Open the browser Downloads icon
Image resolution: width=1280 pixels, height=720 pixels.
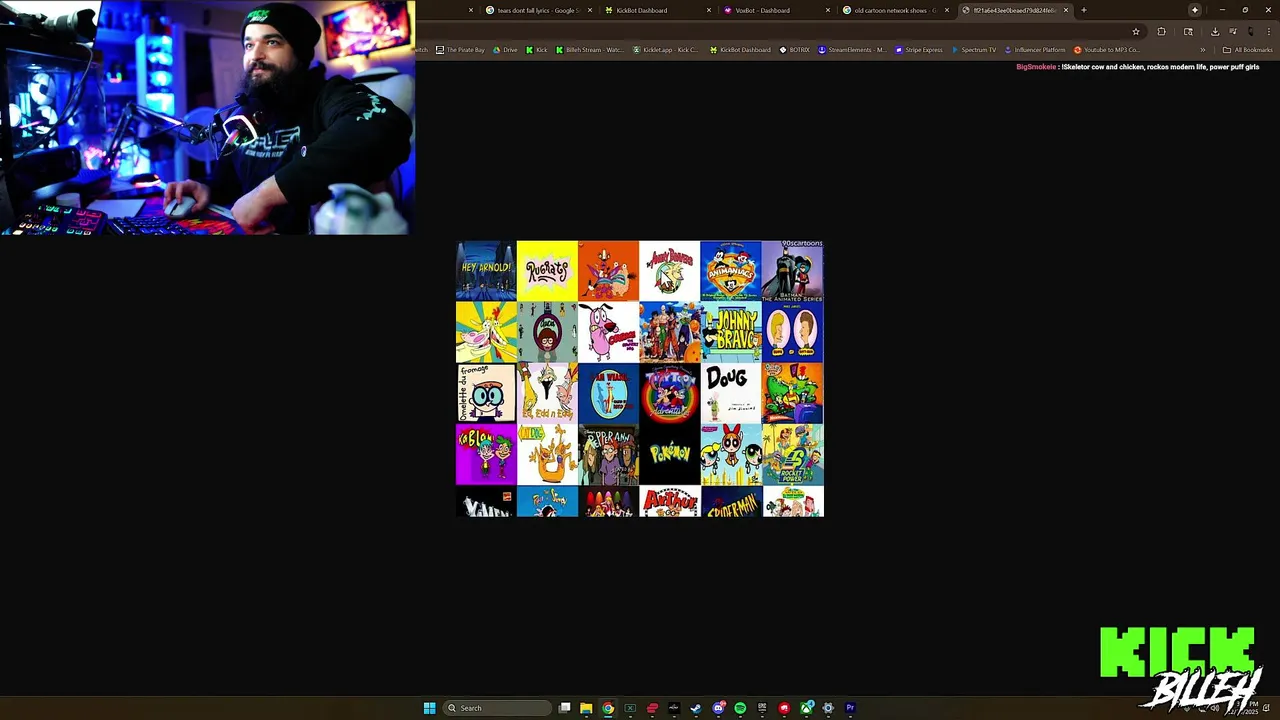[1215, 31]
